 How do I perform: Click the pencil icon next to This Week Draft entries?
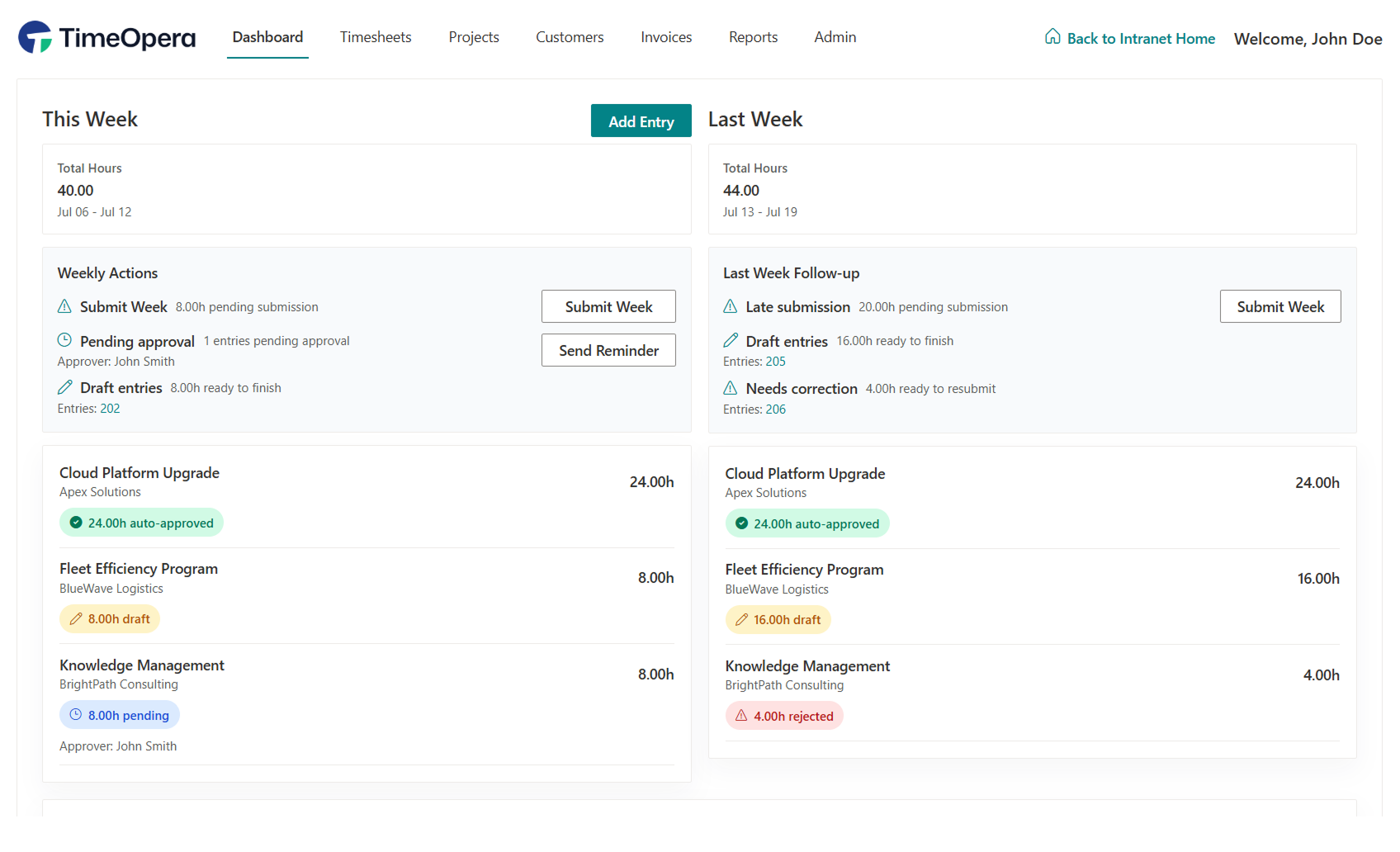click(64, 387)
